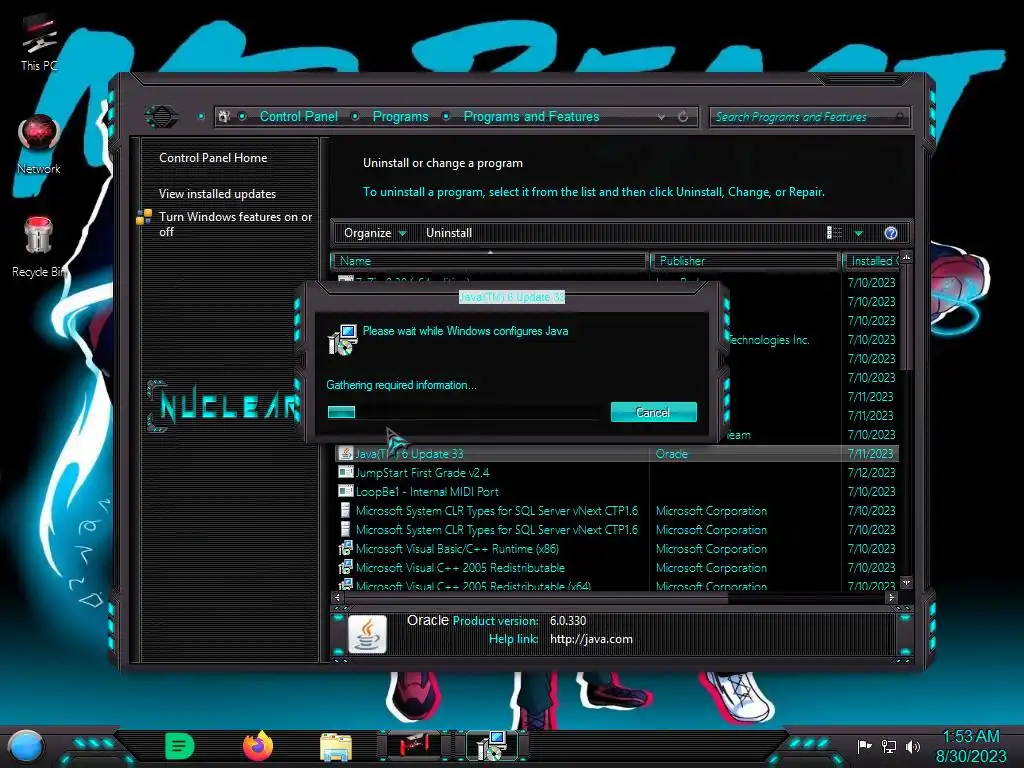
Task: Select Microsoft Visual Basic/C++ Runtime (x86) row
Action: [x=616, y=549]
